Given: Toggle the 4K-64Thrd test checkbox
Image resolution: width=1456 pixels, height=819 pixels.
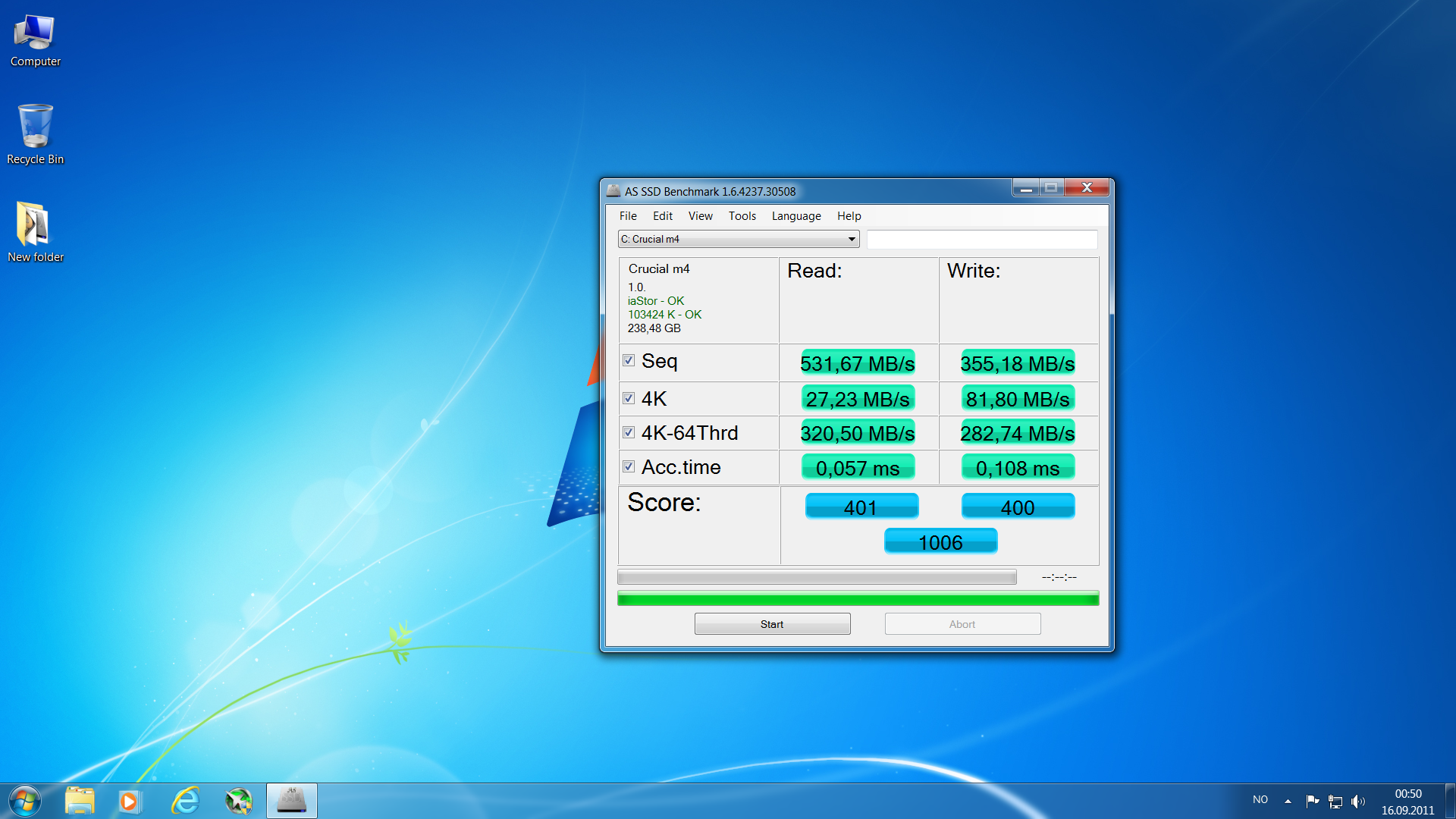Looking at the screenshot, I should pyautogui.click(x=629, y=433).
